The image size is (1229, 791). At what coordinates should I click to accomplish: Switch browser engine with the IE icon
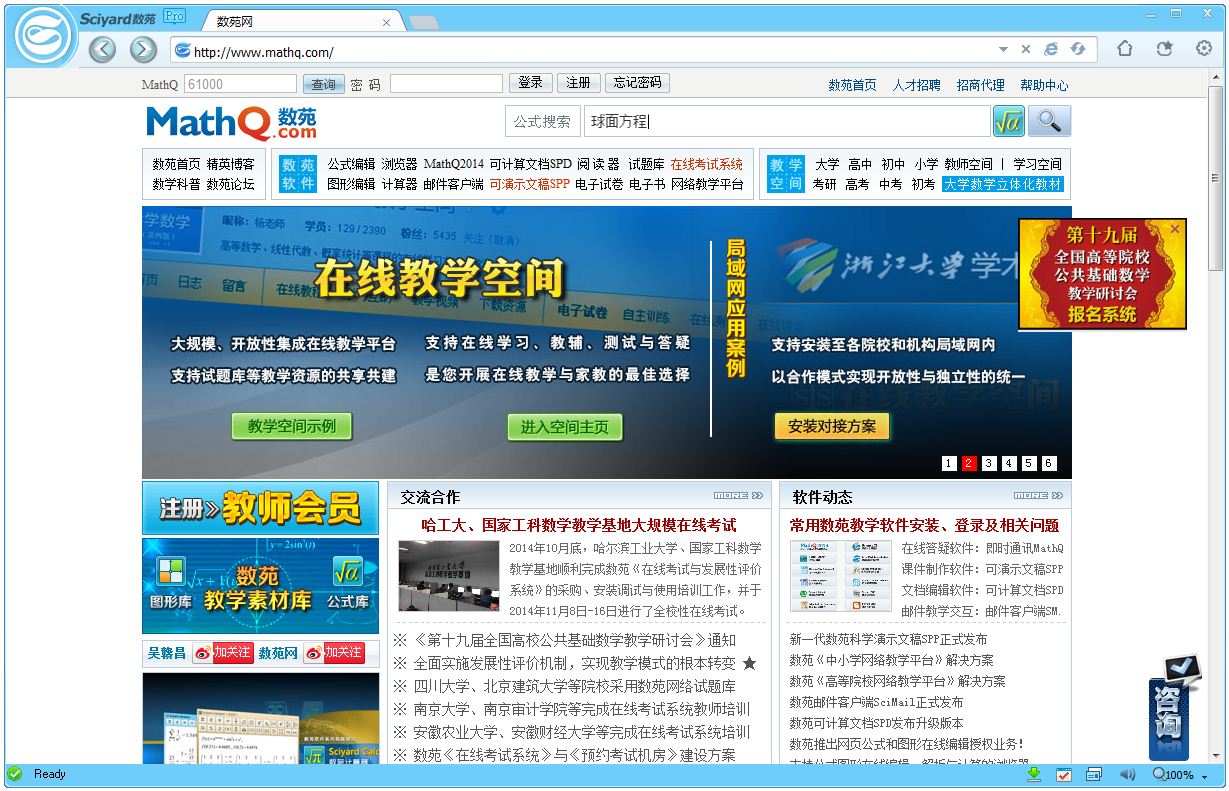[x=1052, y=49]
